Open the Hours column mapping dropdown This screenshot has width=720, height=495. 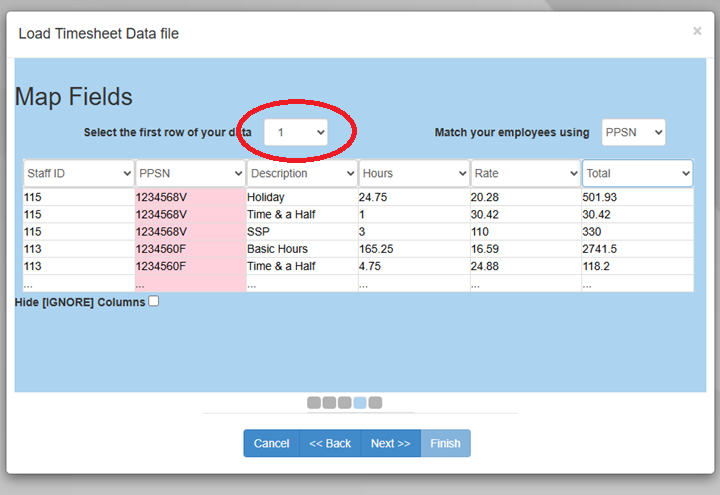(414, 173)
